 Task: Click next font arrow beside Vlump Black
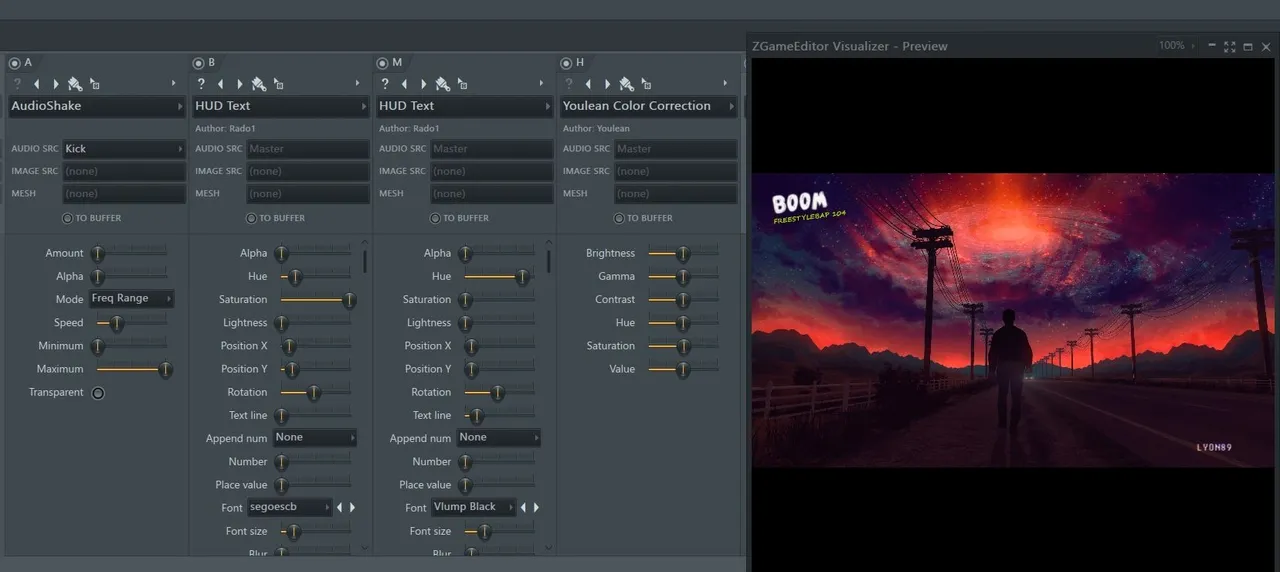point(536,508)
